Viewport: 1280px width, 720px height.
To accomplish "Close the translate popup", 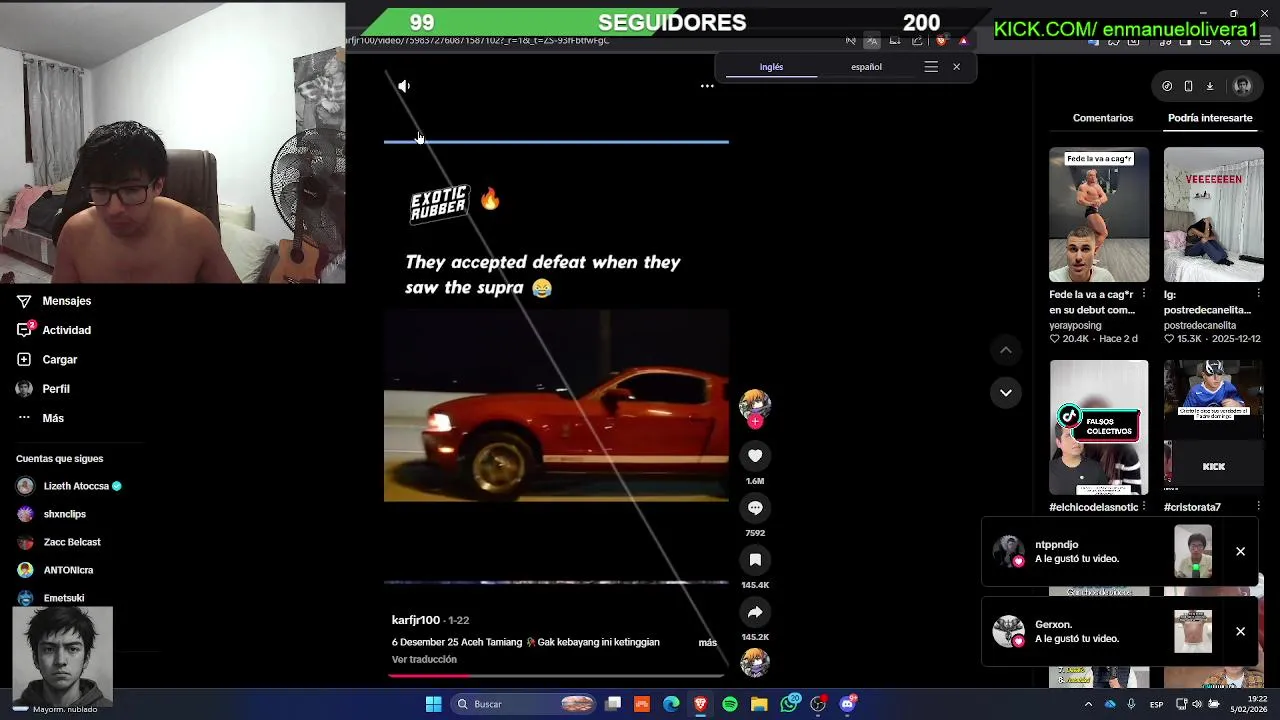I will pos(956,67).
